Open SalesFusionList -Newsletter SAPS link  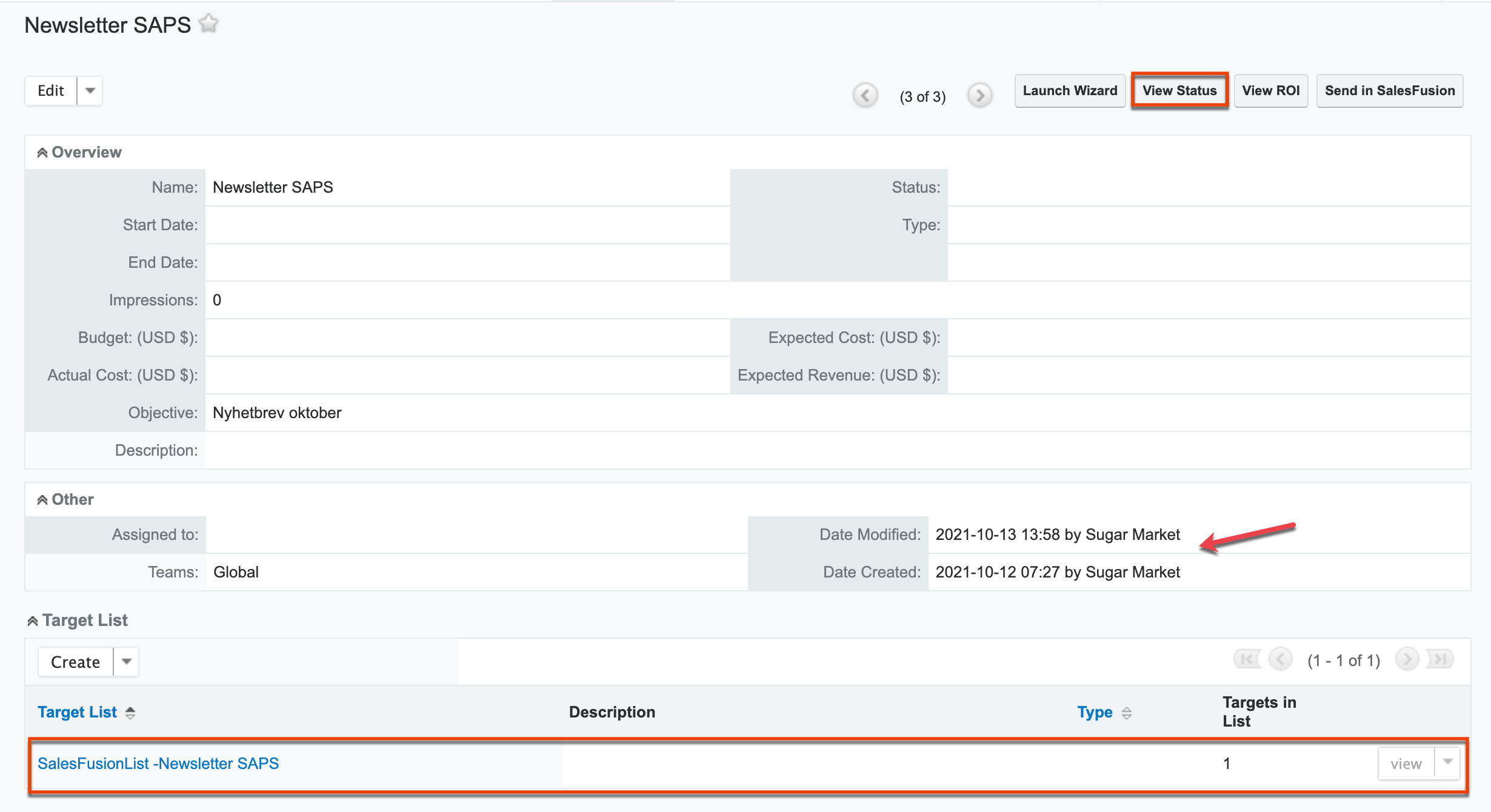pyautogui.click(x=158, y=764)
